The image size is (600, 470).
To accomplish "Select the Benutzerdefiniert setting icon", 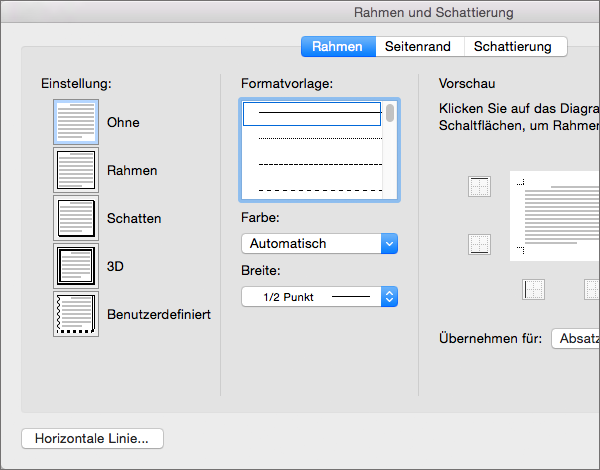I will tap(76, 314).
